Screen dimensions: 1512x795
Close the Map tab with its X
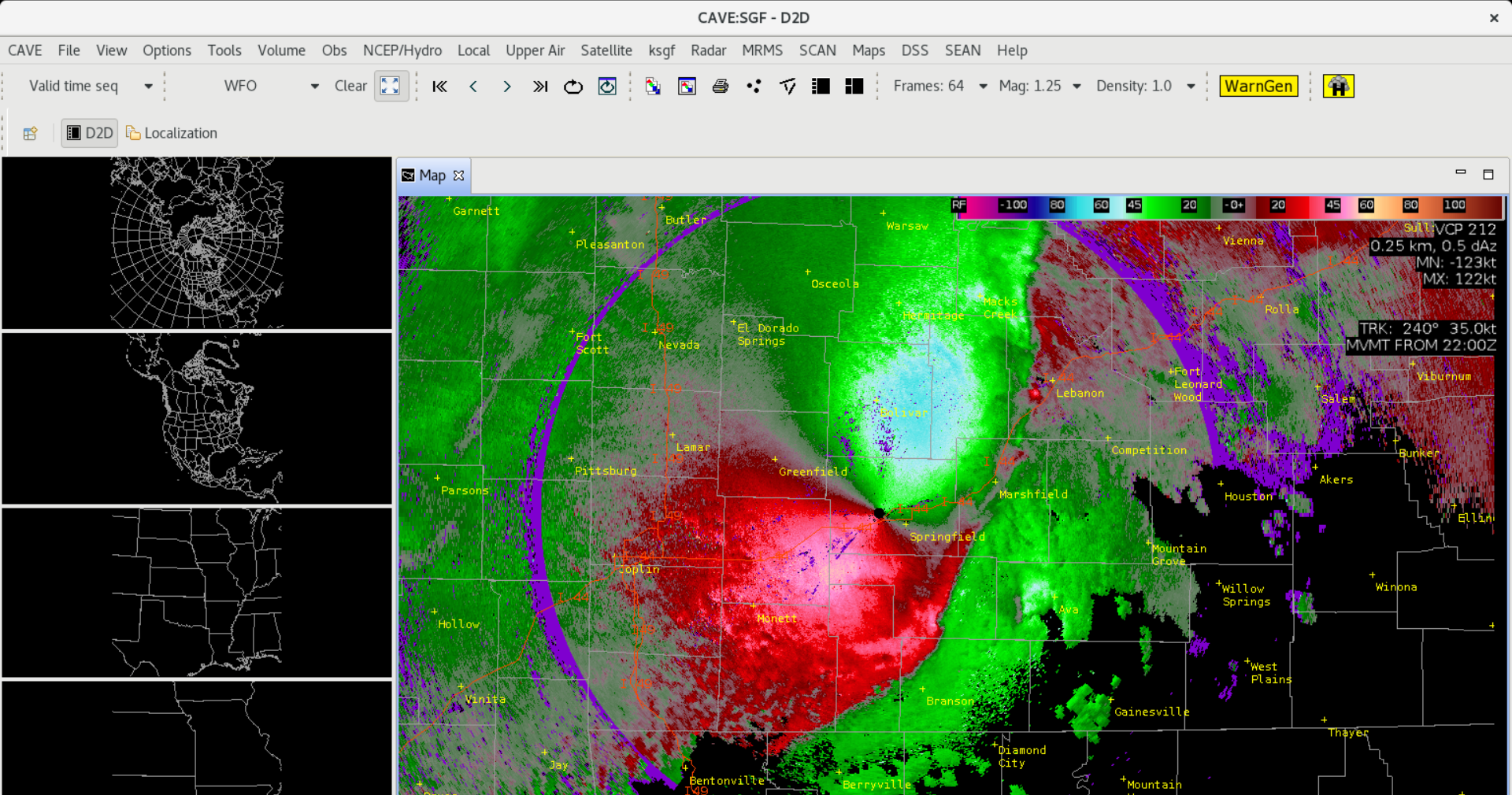pyautogui.click(x=459, y=176)
